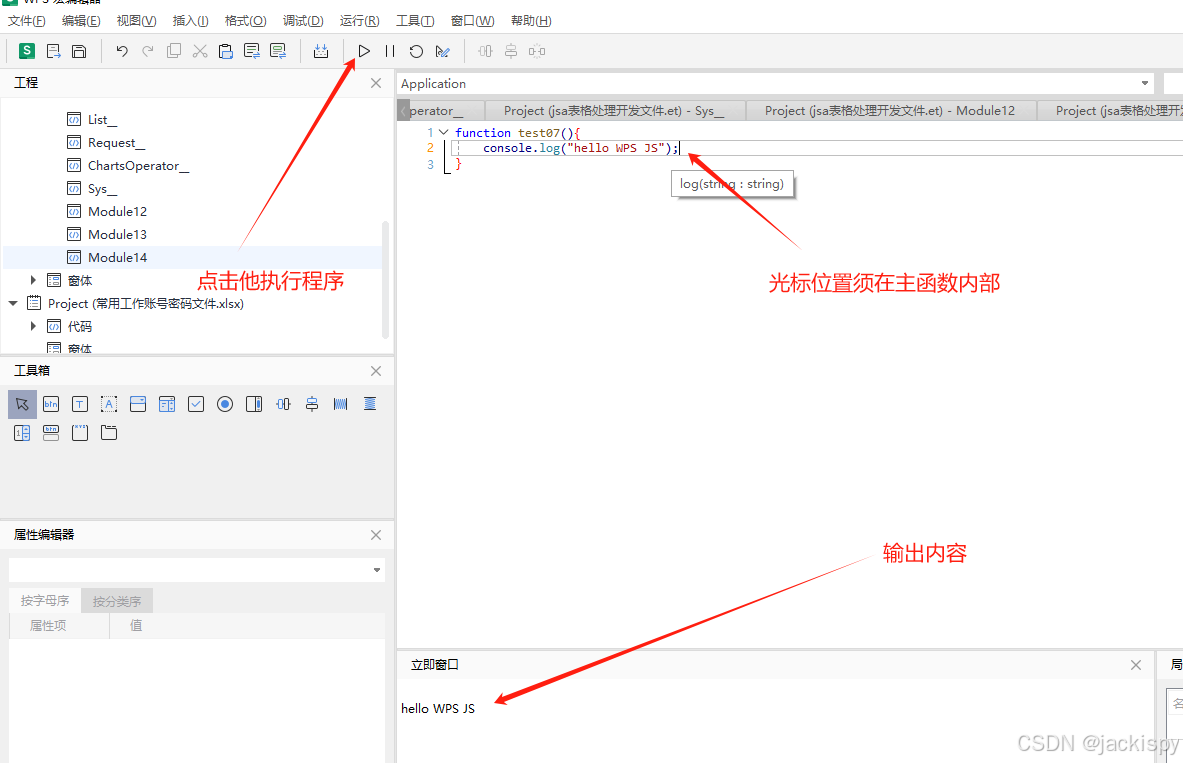Toggle design mode pencil icon
This screenshot has height=763, width=1183.
[442, 51]
